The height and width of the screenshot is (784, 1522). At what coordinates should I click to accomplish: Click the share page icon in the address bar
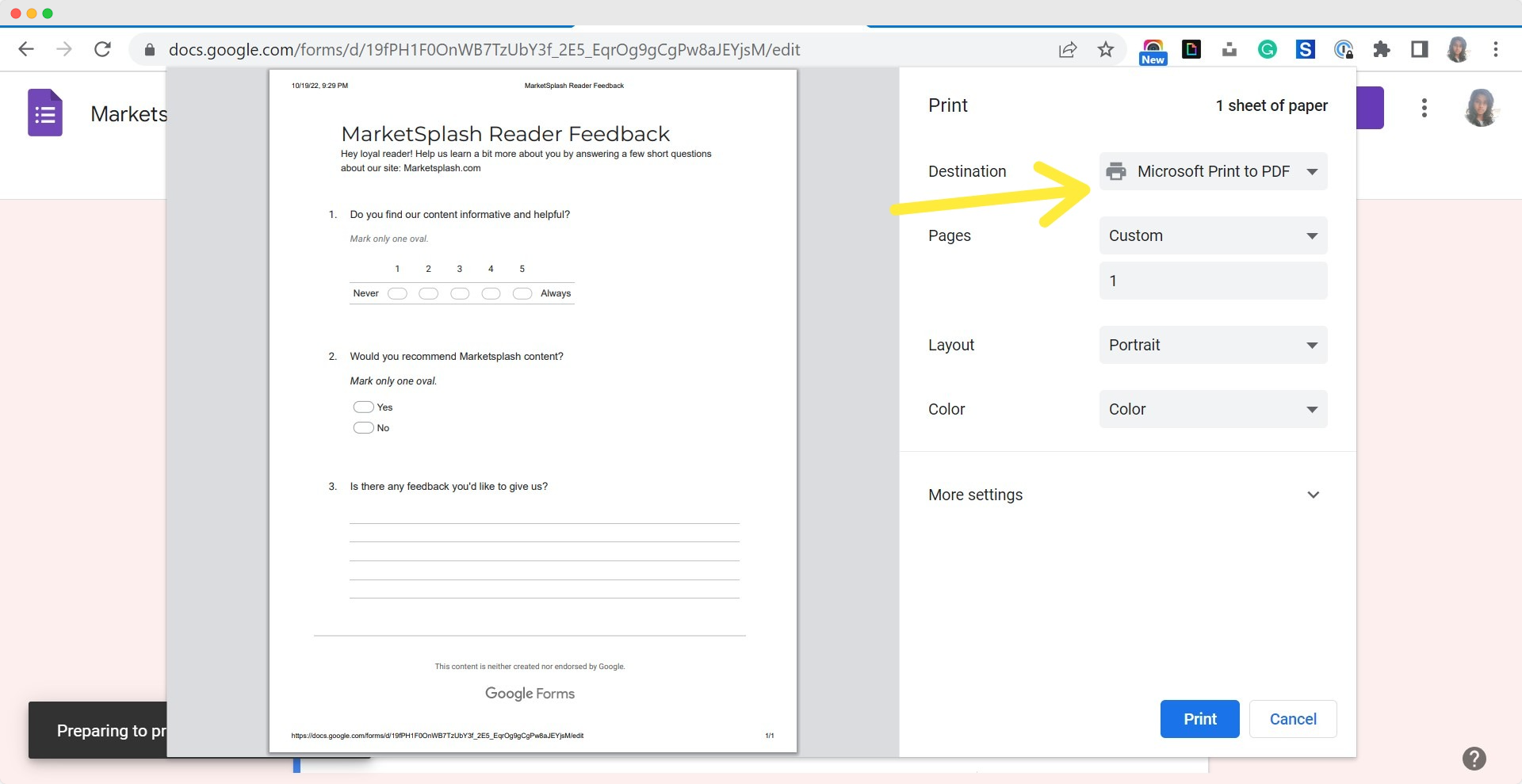1068,50
